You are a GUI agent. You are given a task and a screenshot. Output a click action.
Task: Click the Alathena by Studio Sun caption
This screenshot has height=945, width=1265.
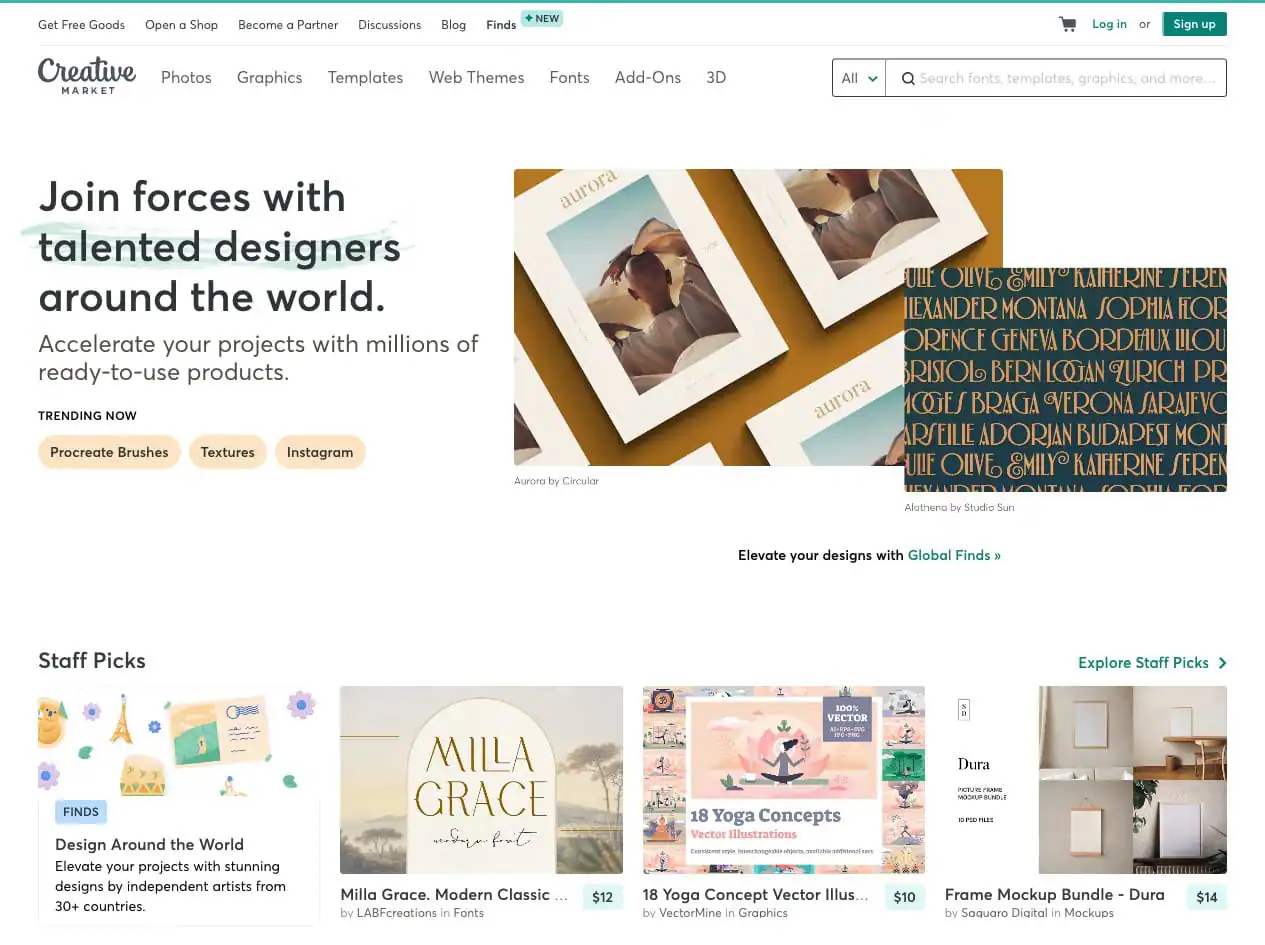pos(959,507)
